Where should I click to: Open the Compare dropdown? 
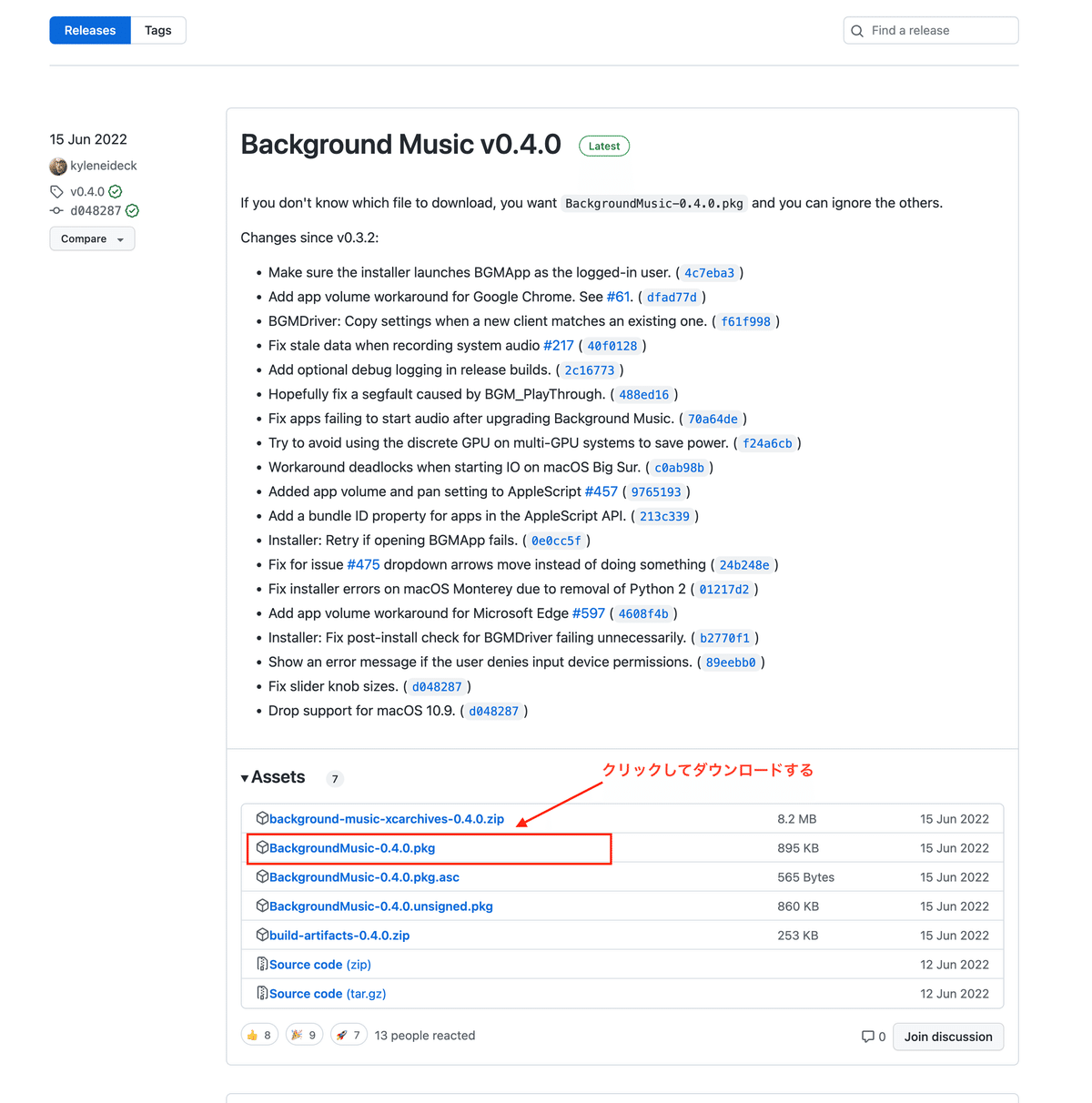[x=92, y=238]
